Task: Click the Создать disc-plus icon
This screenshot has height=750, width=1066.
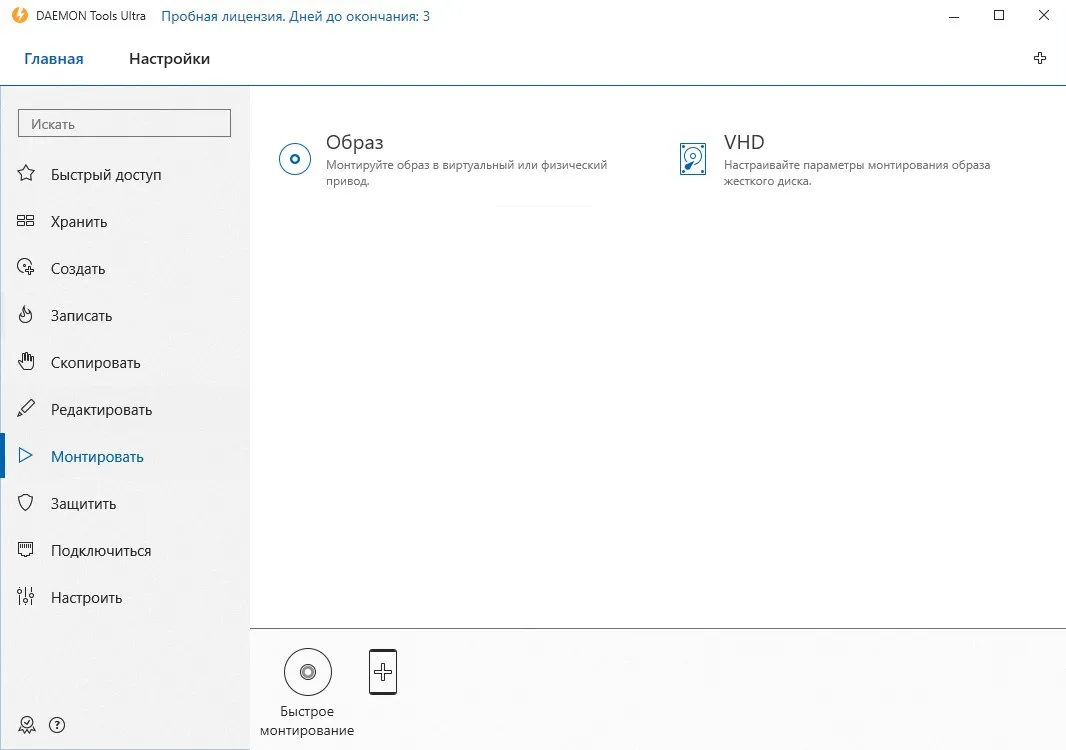Action: pyautogui.click(x=26, y=267)
